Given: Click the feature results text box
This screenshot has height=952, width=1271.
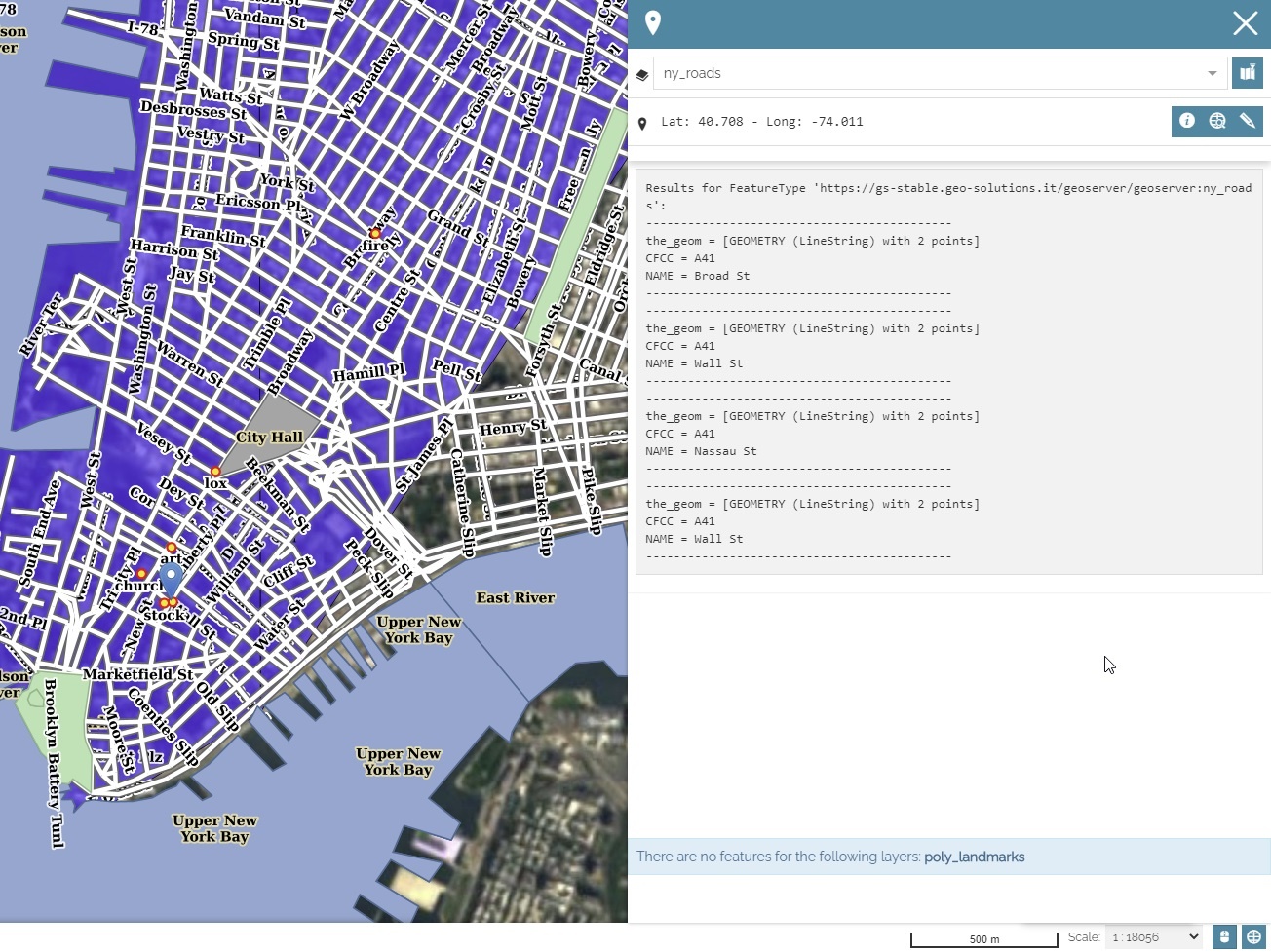Looking at the screenshot, I should tap(949, 372).
